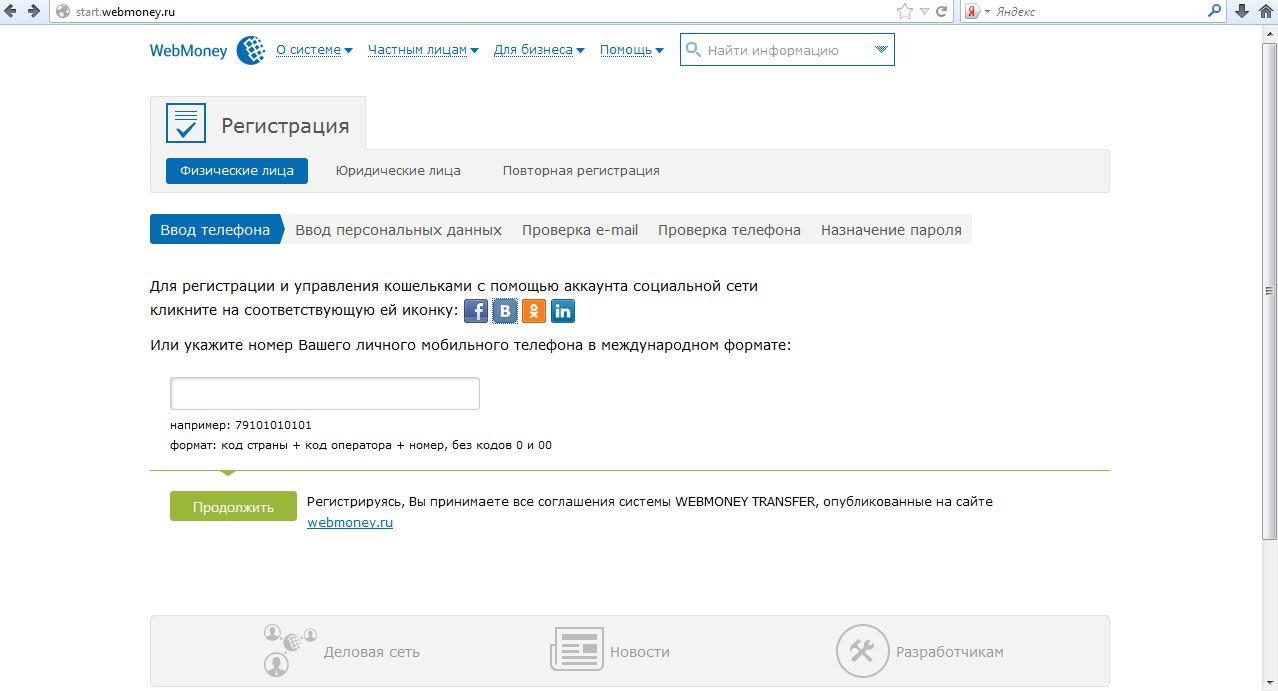This screenshot has width=1278, height=691.
Task: Click the Регистрация checklist icon
Action: (185, 124)
